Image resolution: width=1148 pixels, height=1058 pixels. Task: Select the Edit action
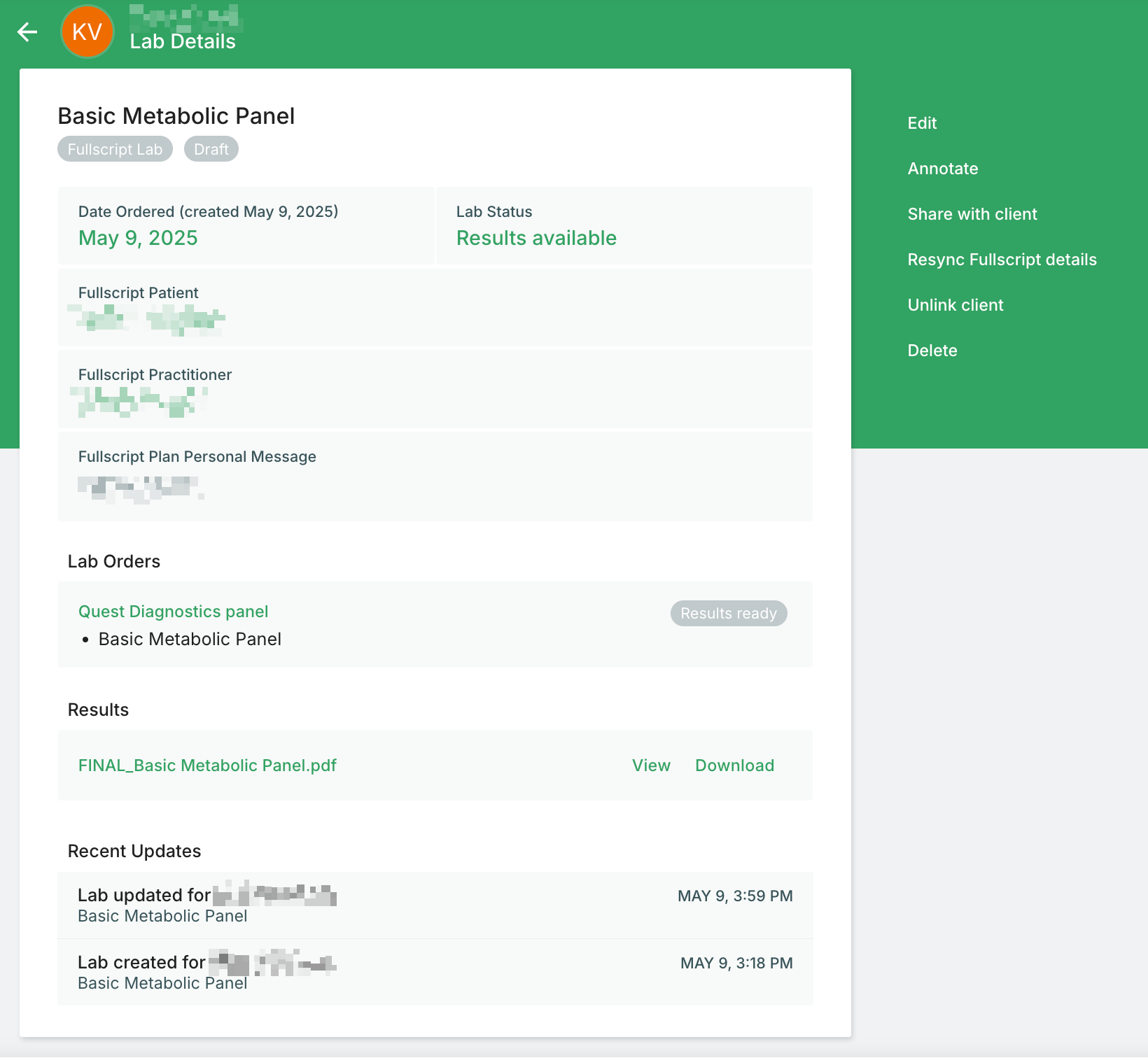[922, 122]
